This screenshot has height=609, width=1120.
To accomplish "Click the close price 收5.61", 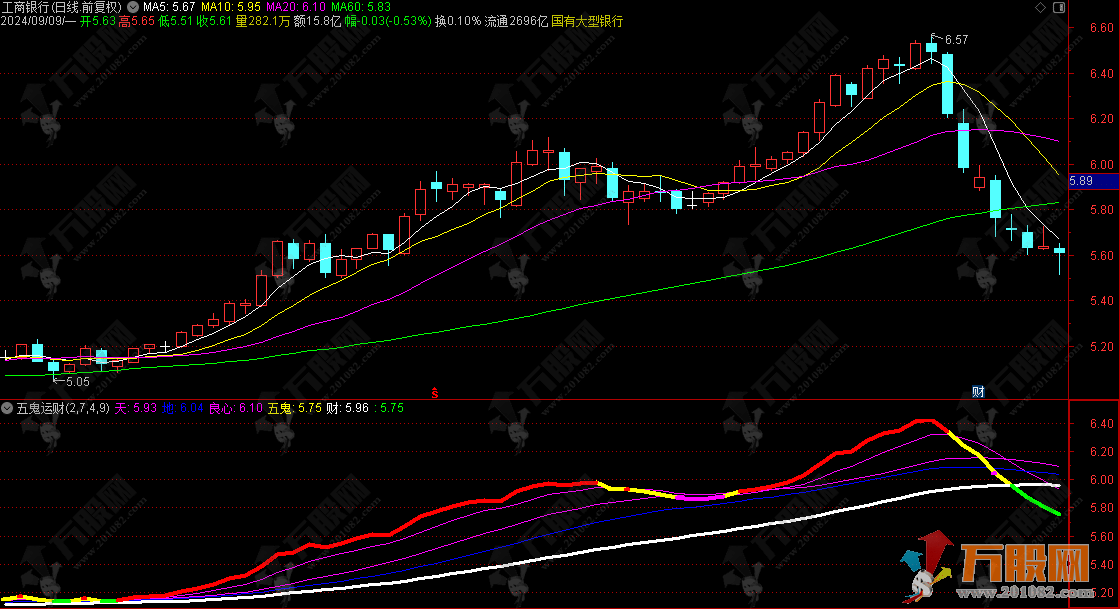I will [x=214, y=21].
